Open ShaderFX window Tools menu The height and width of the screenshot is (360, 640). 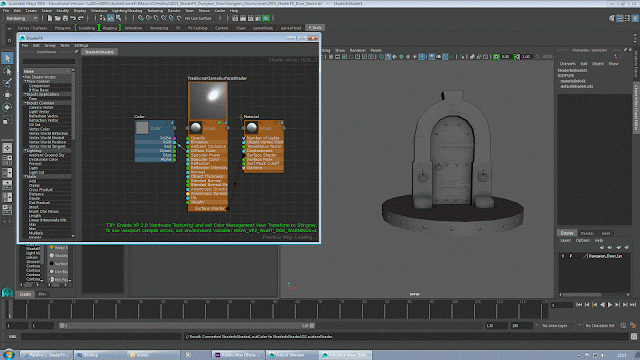pyautogui.click(x=65, y=45)
